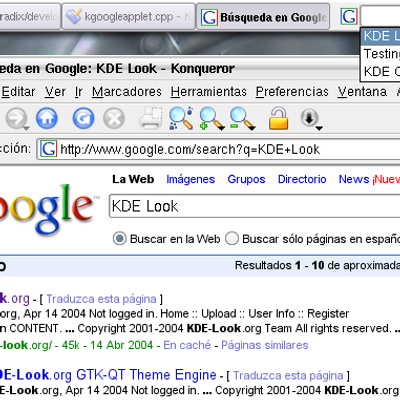Click the KDE Look search input field
Screen dimensions: 400x400
255,206
